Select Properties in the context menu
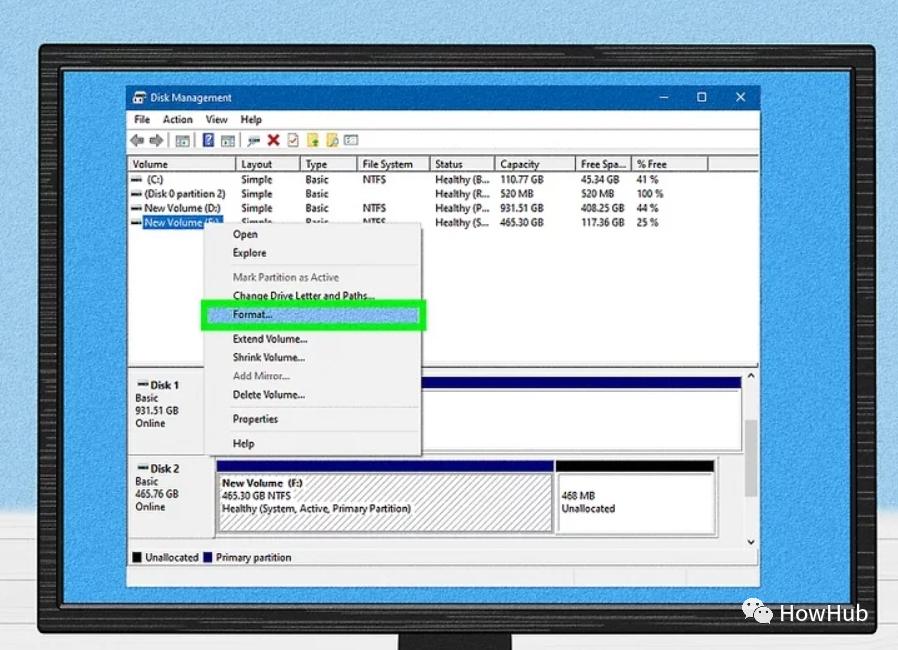898x650 pixels. coord(255,419)
